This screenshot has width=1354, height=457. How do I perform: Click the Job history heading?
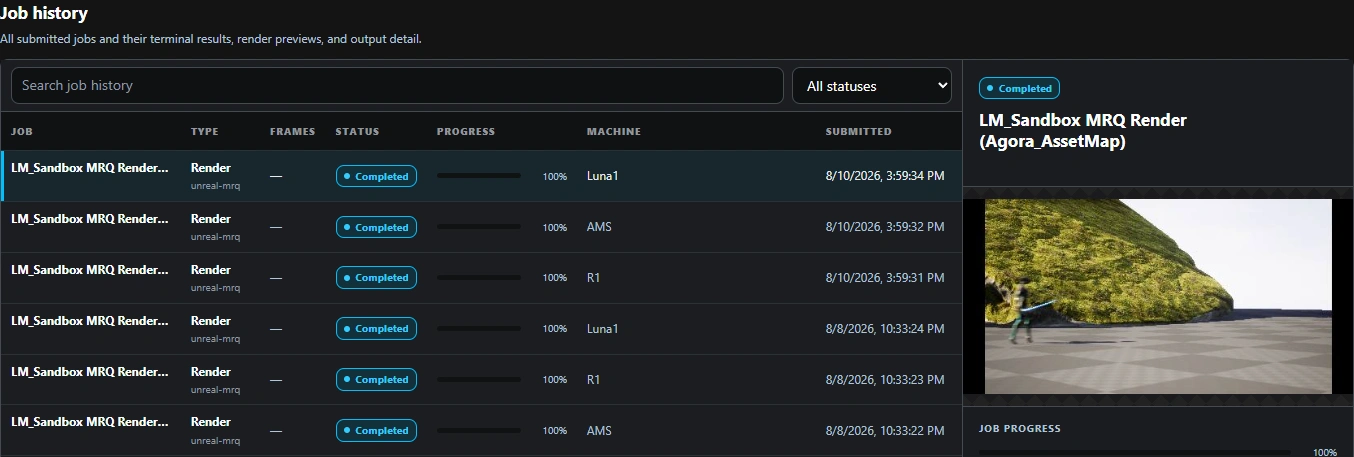44,14
